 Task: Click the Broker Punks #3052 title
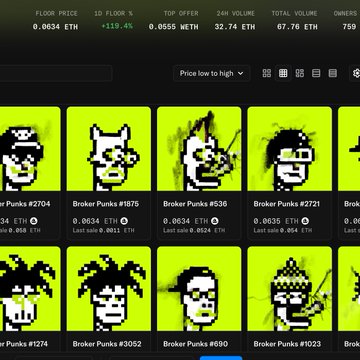click(107, 344)
